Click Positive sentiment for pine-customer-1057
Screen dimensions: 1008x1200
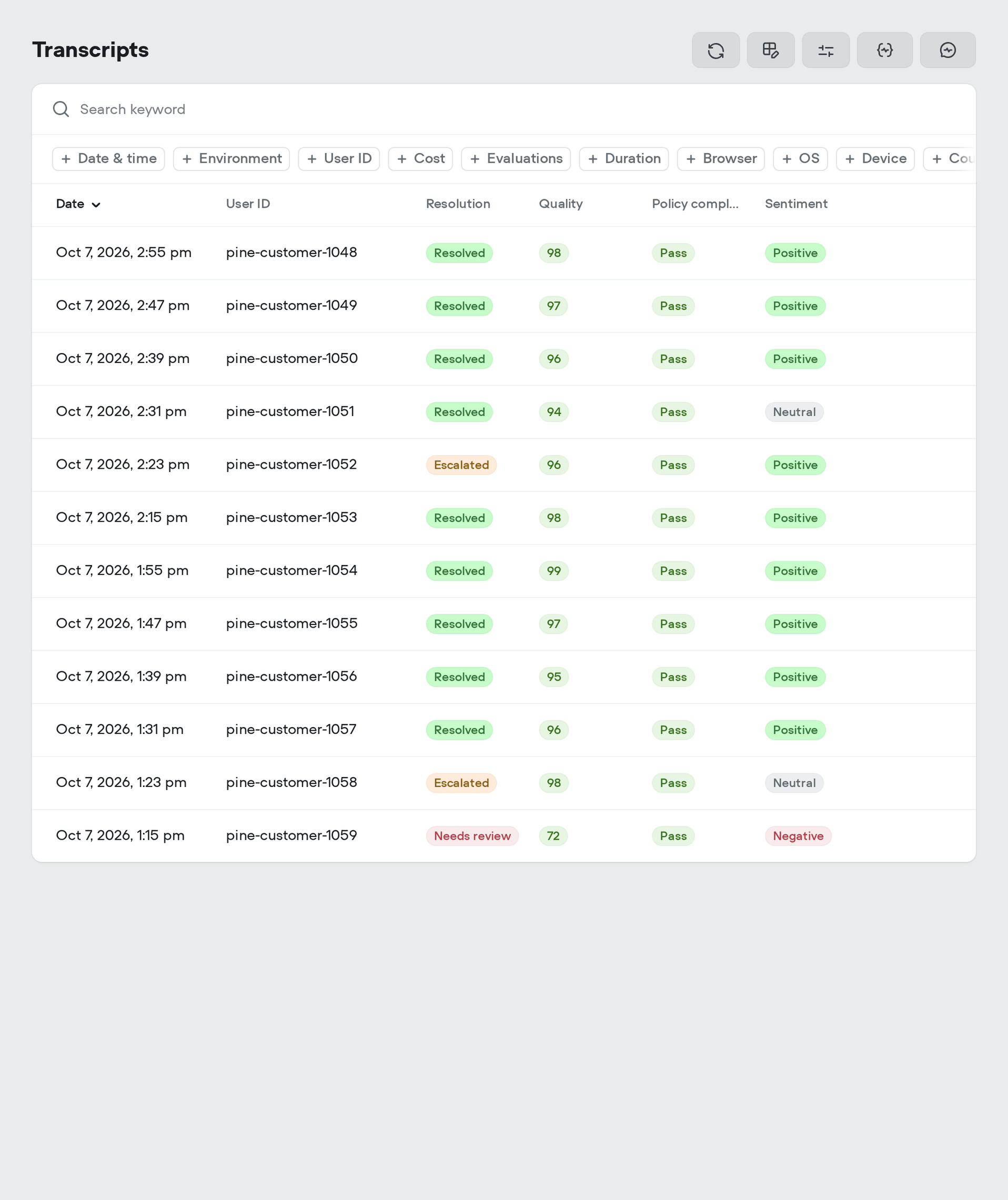(x=795, y=730)
